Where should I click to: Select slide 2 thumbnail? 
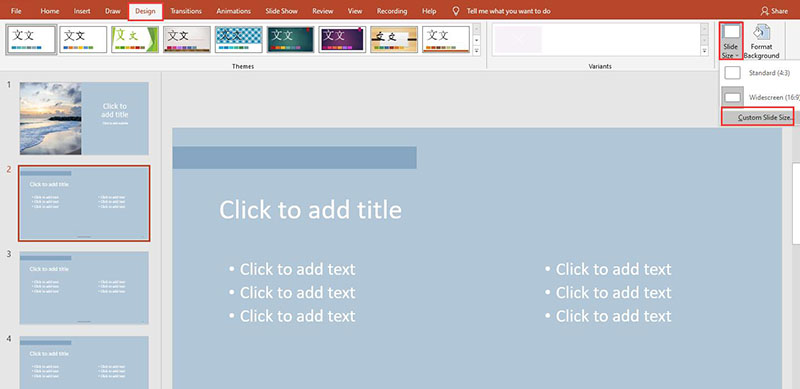click(84, 203)
